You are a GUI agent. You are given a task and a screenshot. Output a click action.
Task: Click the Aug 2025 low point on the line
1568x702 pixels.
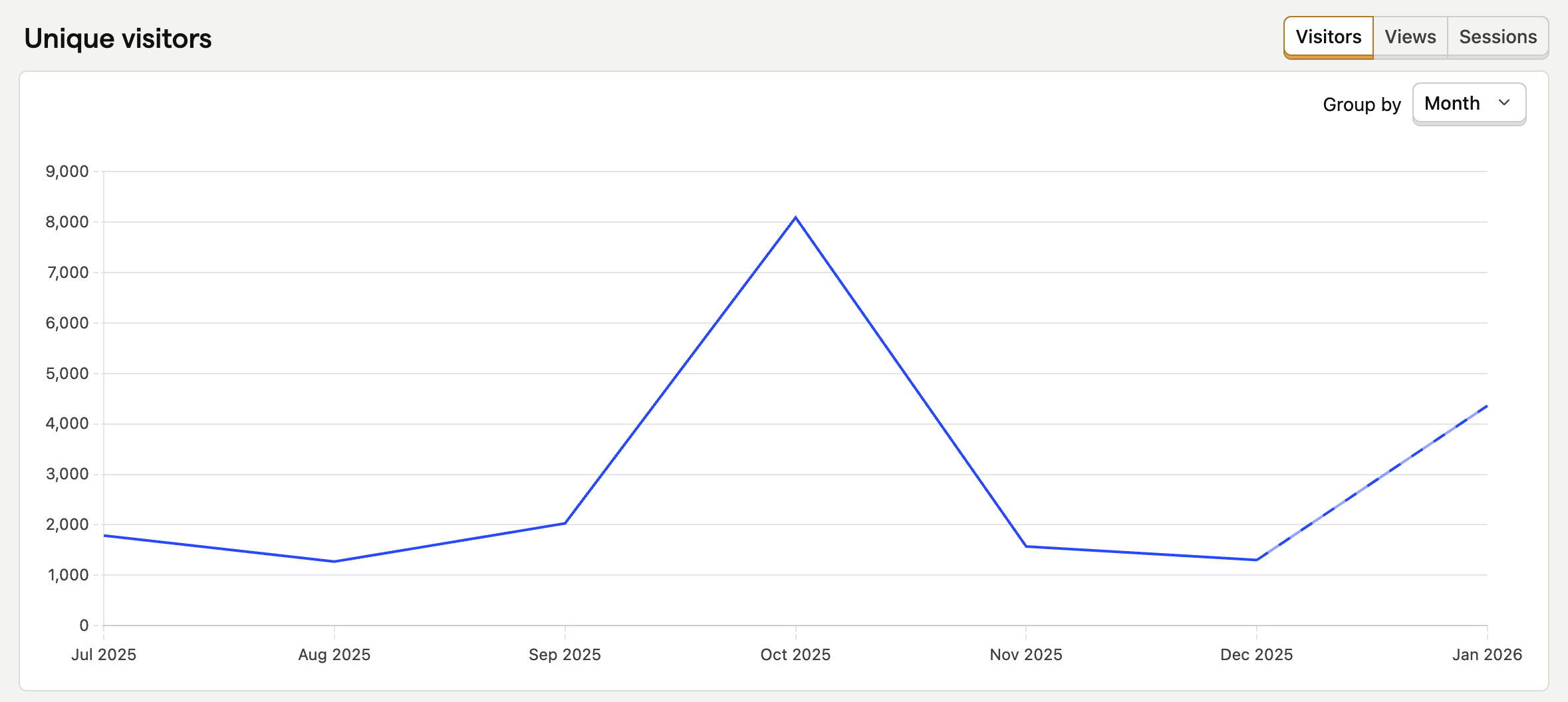[x=334, y=561]
